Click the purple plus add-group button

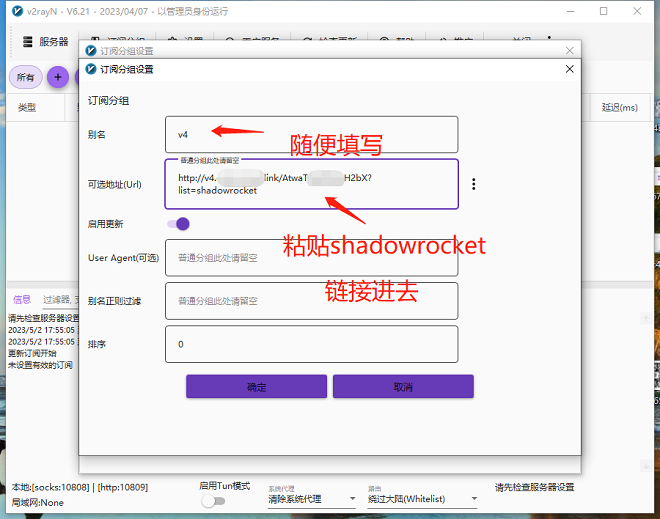[58, 77]
